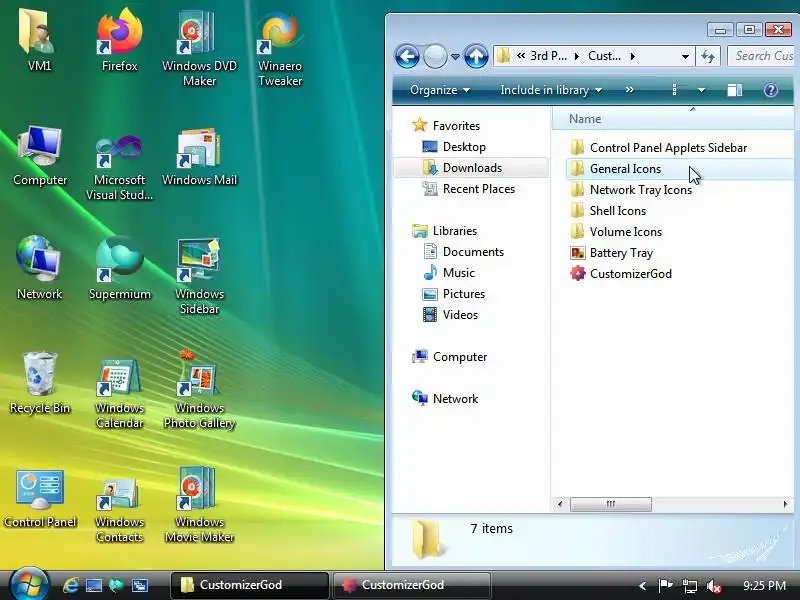Toggle the preview pane
The image size is (800, 600).
click(735, 90)
